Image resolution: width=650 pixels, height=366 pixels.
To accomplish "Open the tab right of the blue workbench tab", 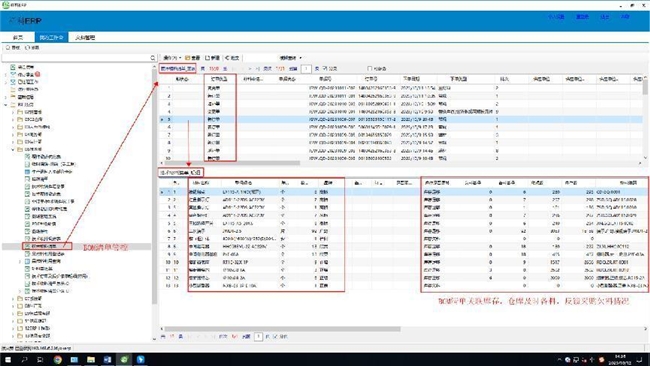I will 85,37.
